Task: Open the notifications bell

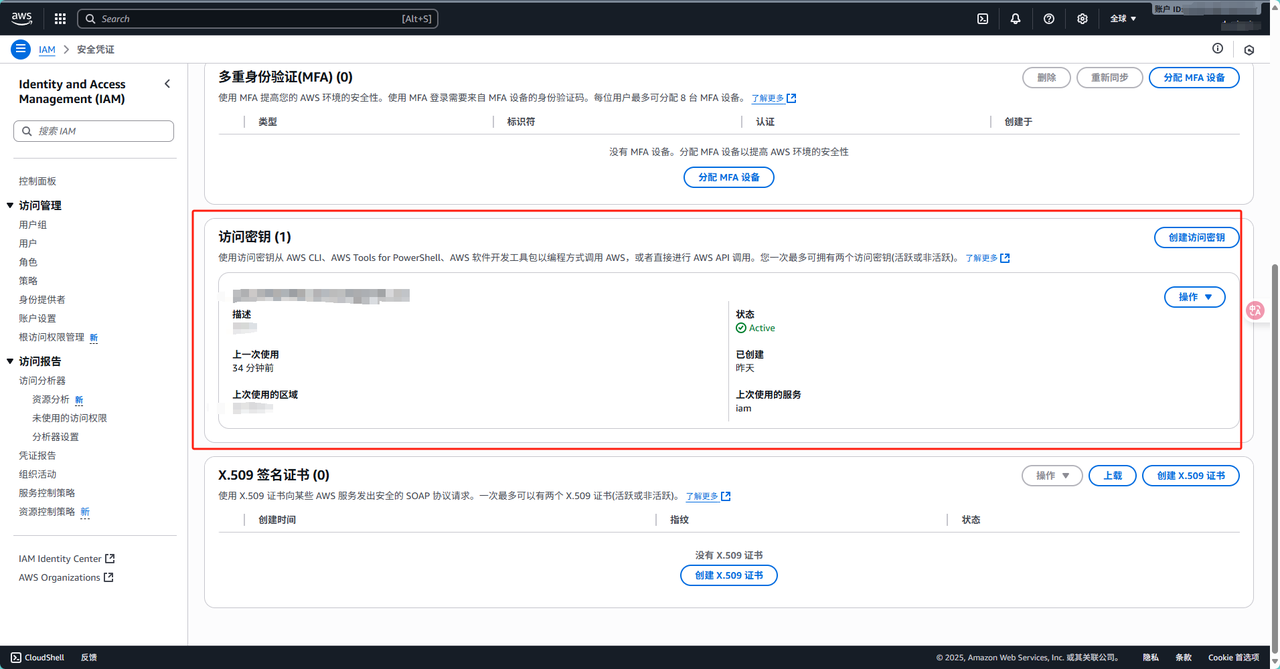Action: point(1015,18)
